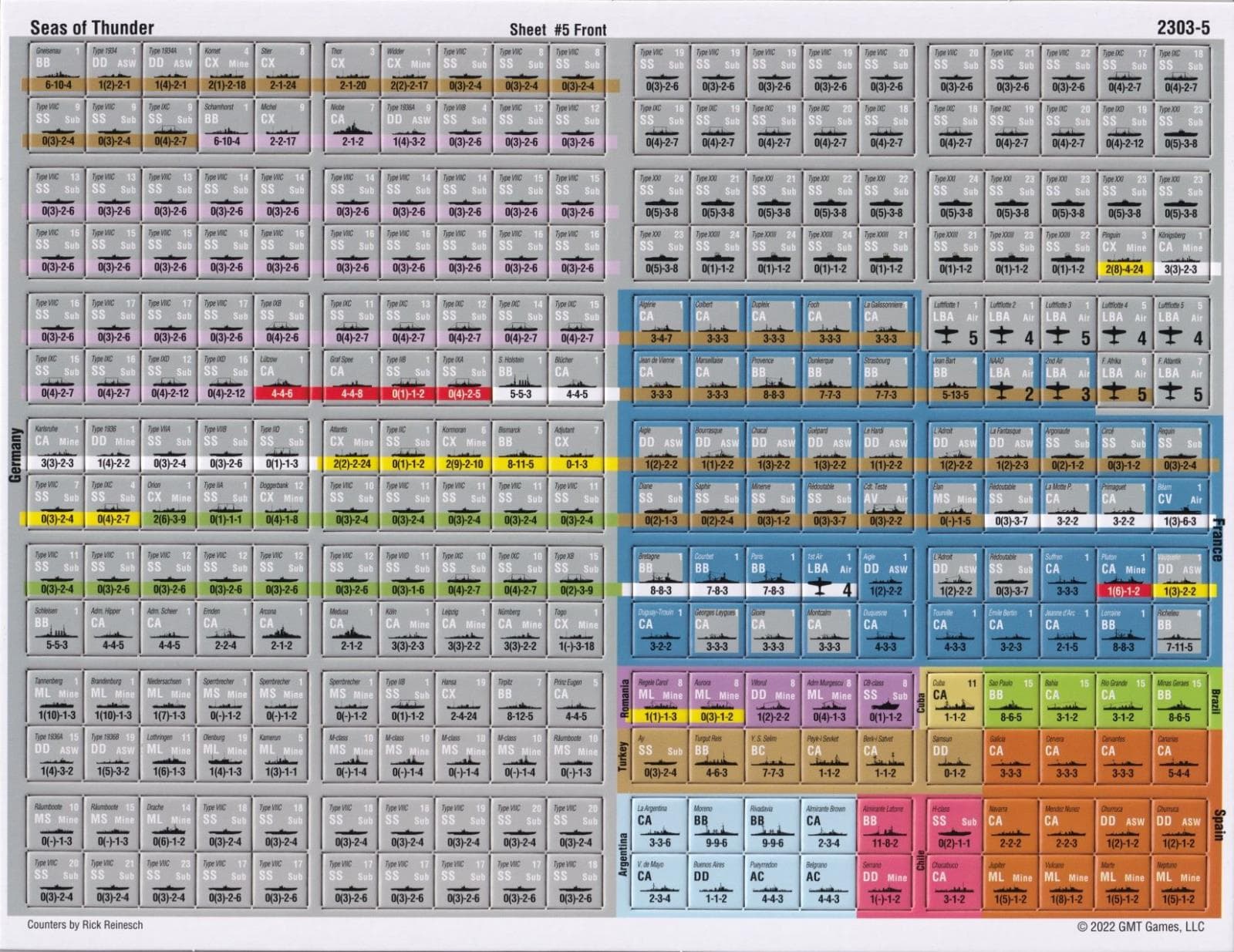Select the French 1st Air counter

(x=830, y=575)
